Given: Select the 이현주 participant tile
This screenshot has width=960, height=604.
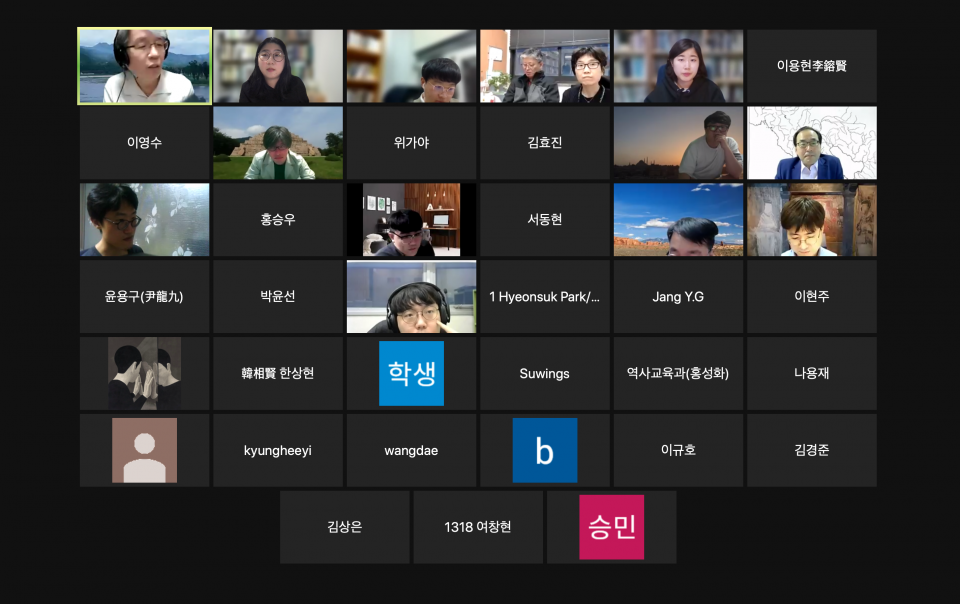Looking at the screenshot, I should [812, 297].
